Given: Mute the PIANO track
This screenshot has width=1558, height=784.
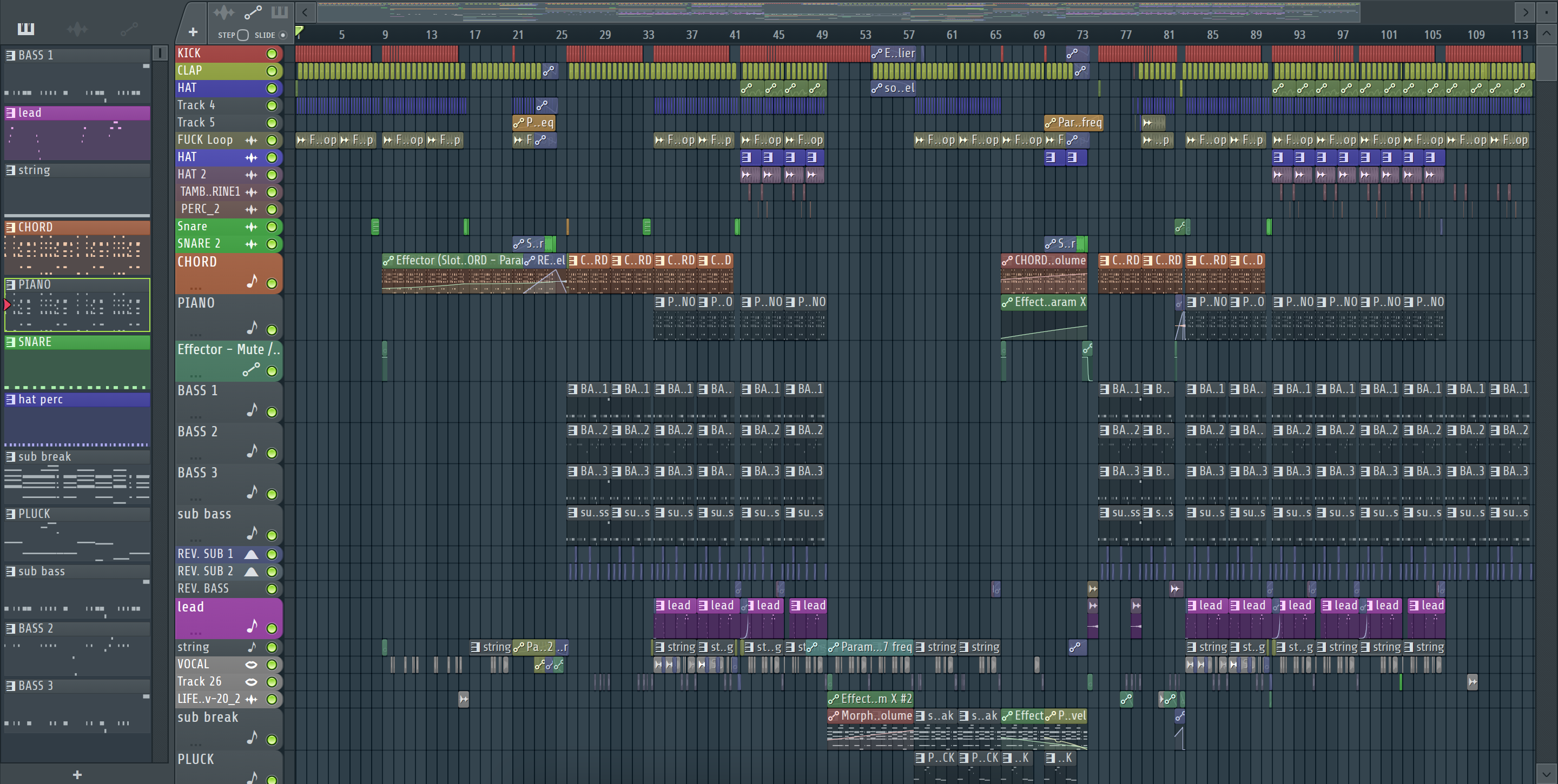Looking at the screenshot, I should pos(272,330).
